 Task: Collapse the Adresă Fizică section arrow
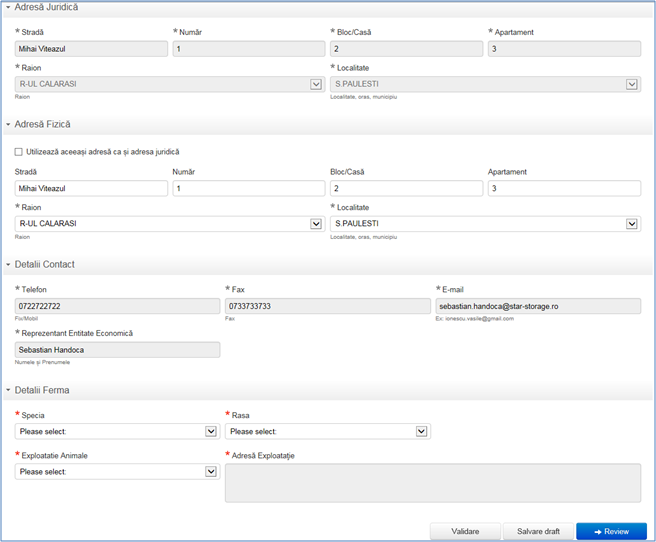[x=9, y=125]
